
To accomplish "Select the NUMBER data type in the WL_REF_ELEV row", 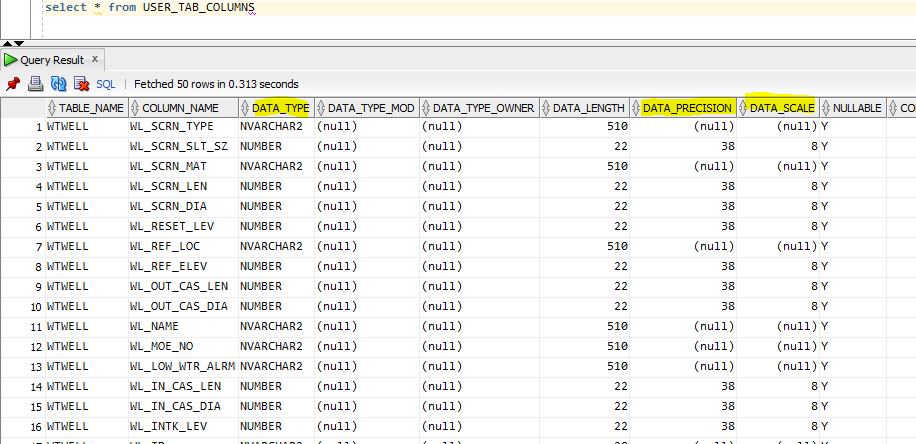I will (x=276, y=266).
